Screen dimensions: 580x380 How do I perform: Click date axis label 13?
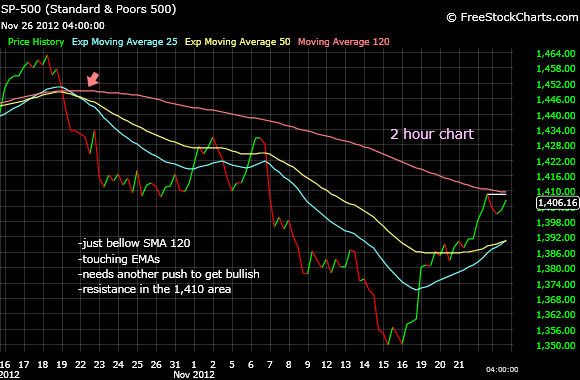pyautogui.click(x=345, y=365)
